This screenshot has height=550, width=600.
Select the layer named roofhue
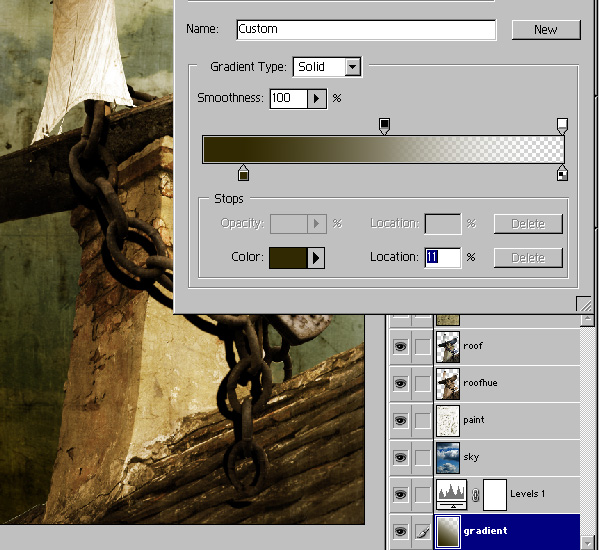480,383
